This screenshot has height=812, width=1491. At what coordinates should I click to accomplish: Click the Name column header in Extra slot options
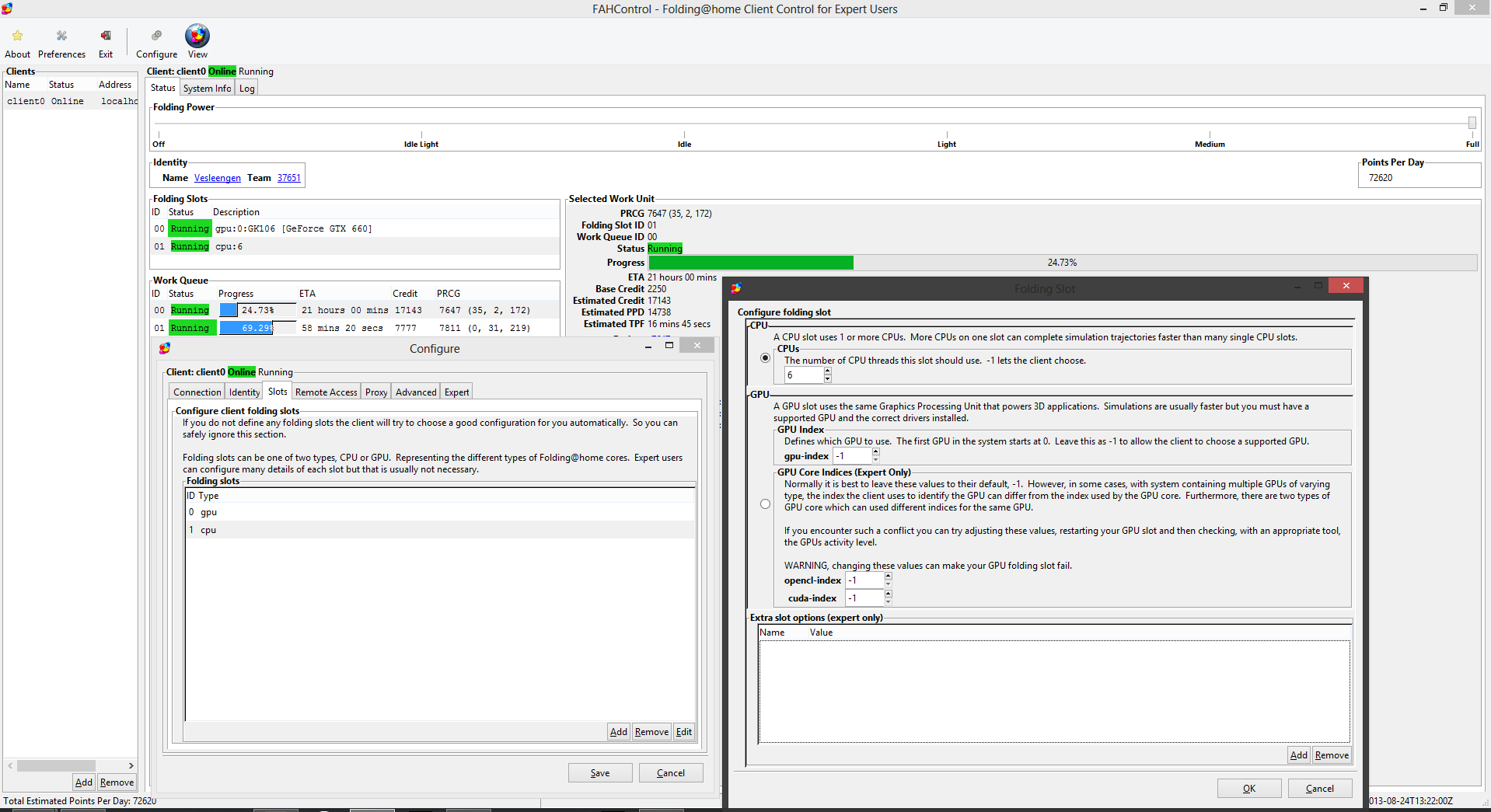click(x=772, y=633)
